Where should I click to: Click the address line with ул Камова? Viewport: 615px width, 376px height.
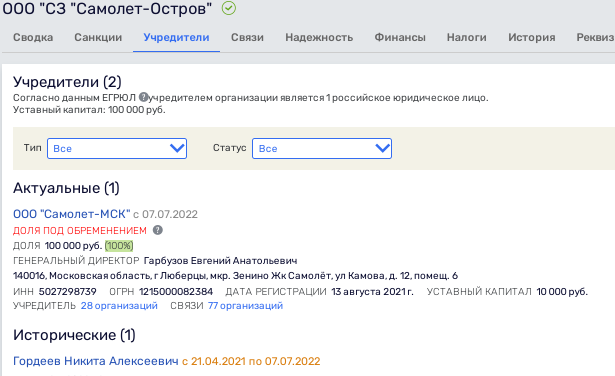pyautogui.click(x=235, y=276)
